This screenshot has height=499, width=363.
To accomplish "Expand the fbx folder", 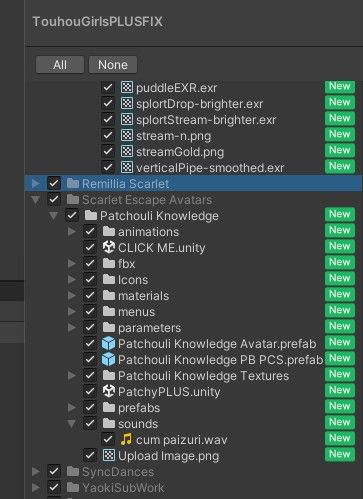I will (71, 263).
